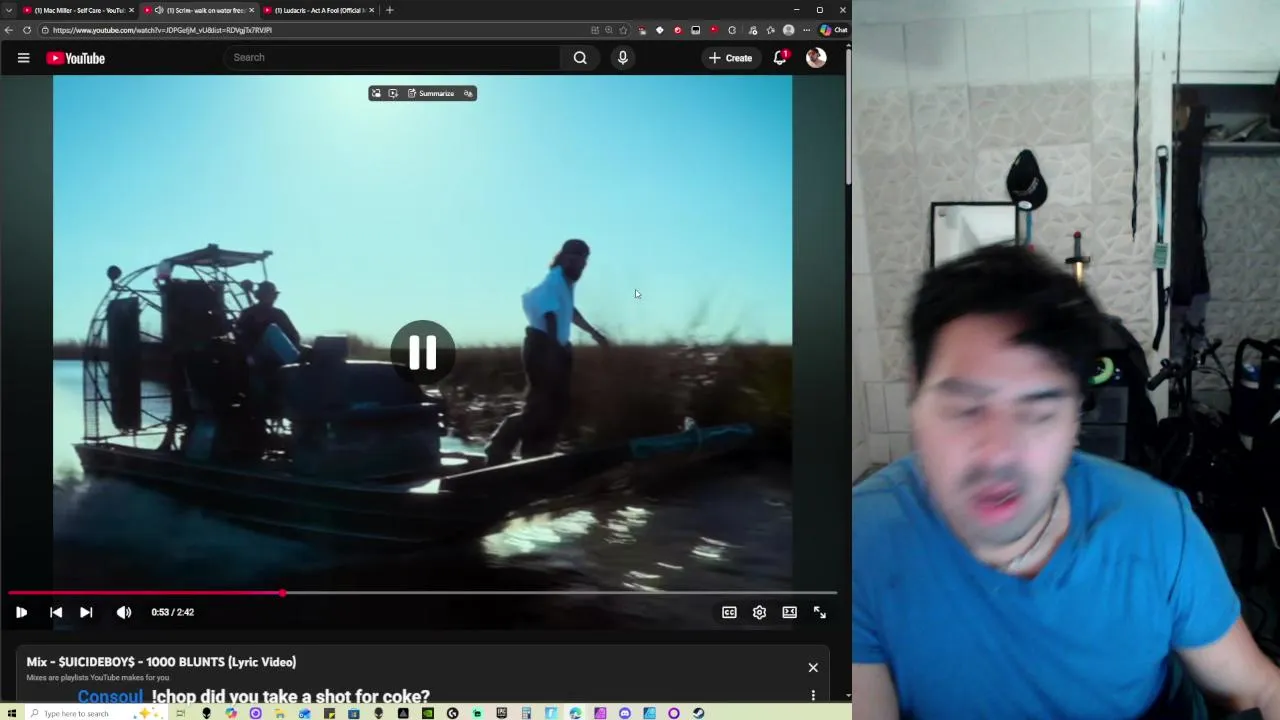
Task: Switch to Ludacris - Act A Fool tab
Action: 318,10
